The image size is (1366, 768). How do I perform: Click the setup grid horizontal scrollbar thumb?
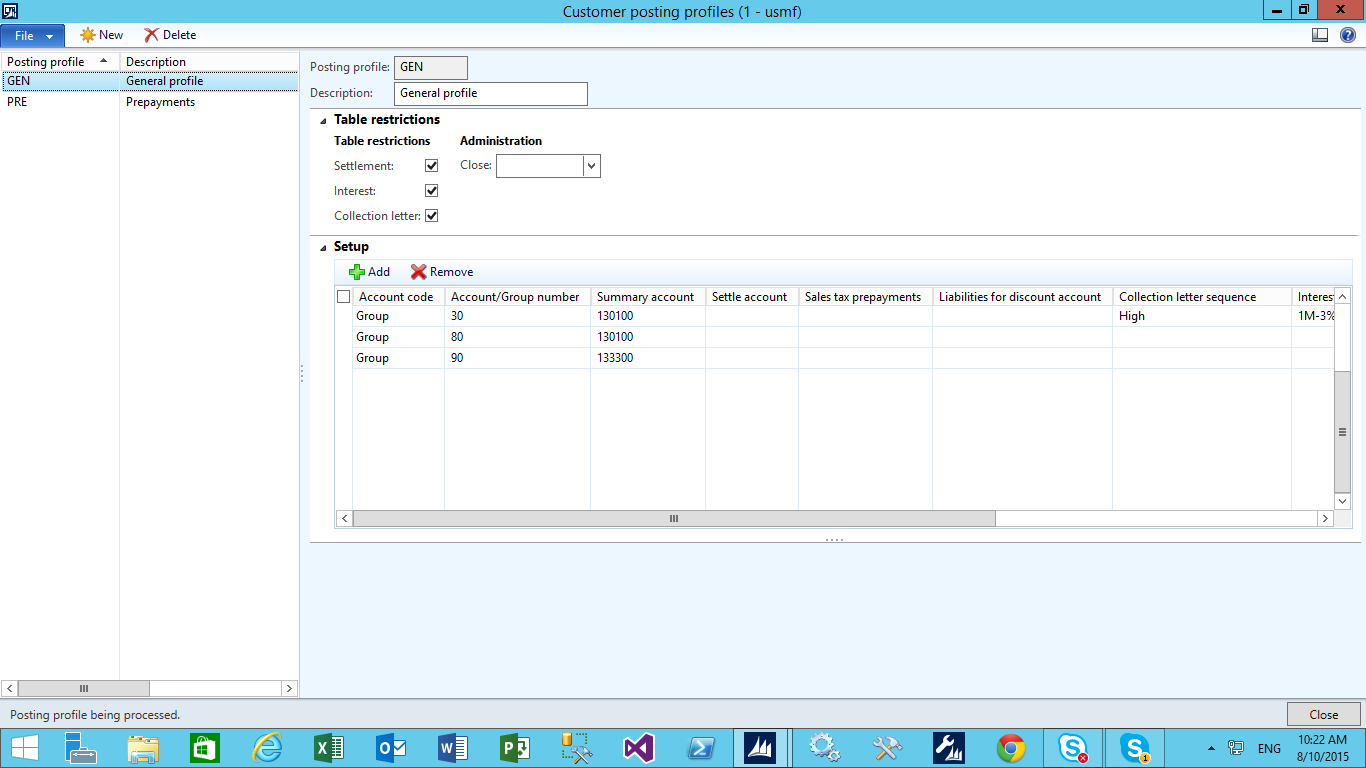coord(674,519)
